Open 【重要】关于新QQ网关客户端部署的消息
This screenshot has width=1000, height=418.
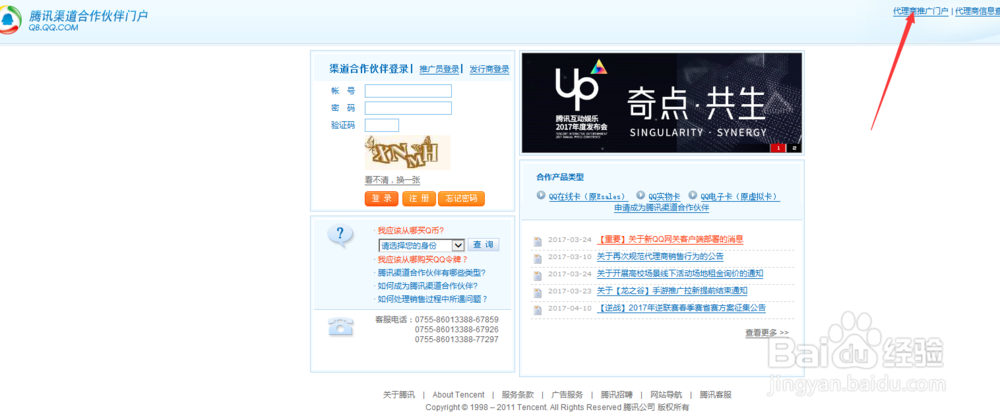coord(670,239)
